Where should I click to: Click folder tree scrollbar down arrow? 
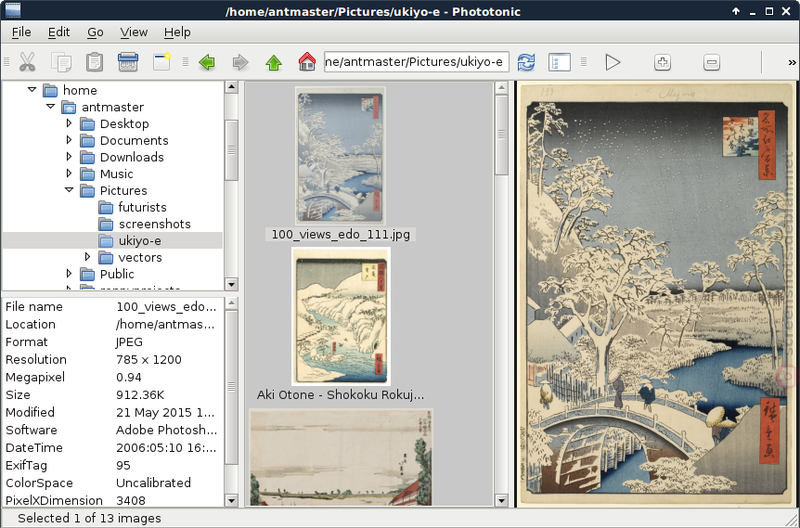232,284
